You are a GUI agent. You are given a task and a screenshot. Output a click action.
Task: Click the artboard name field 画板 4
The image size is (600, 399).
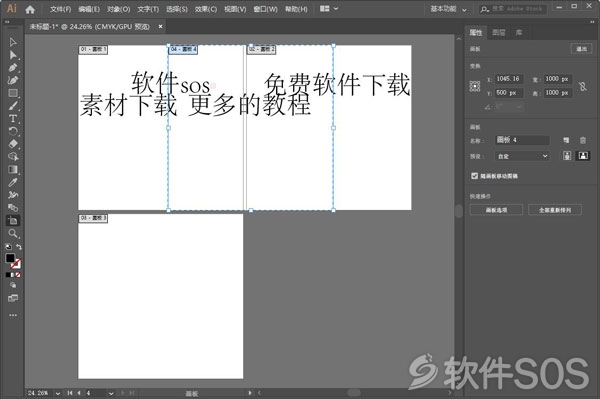click(522, 140)
